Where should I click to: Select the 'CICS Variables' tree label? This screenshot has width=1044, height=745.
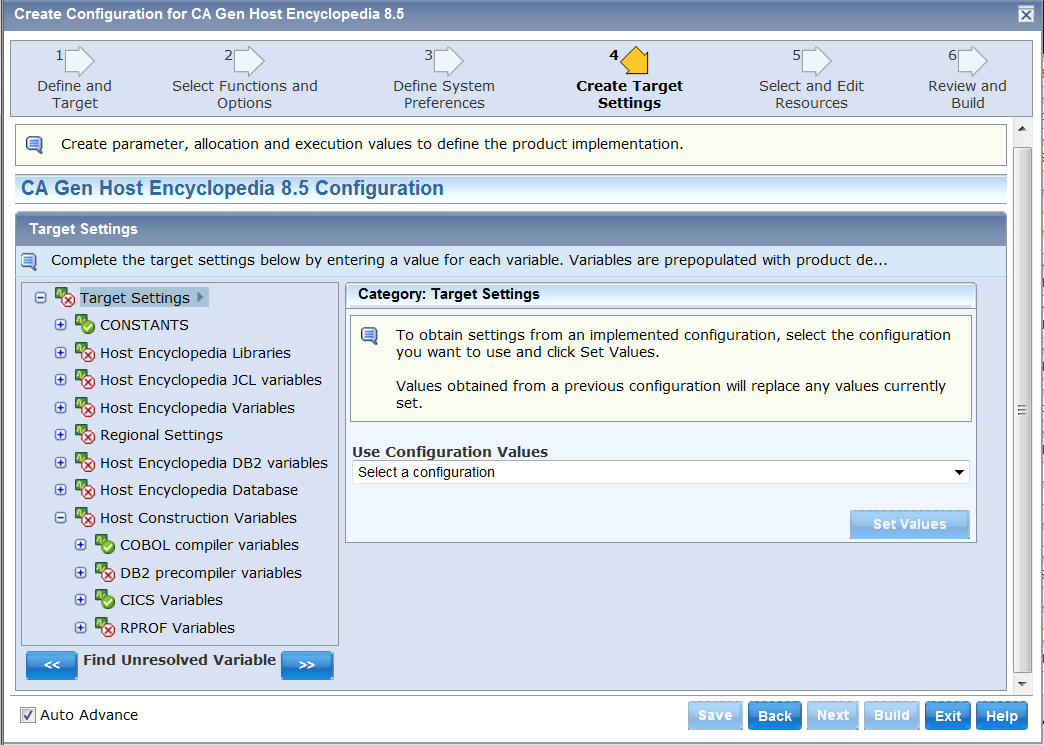[x=171, y=600]
